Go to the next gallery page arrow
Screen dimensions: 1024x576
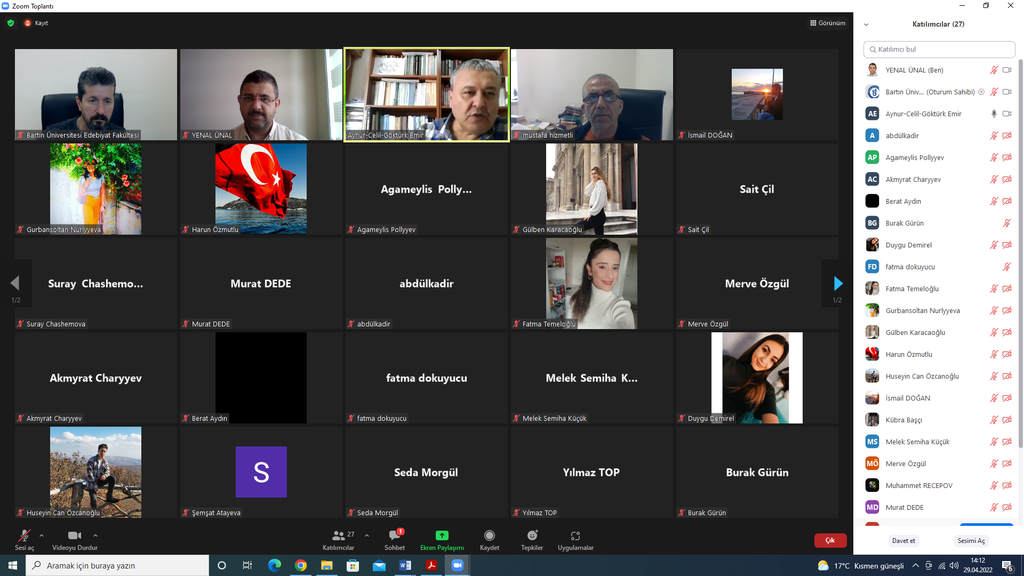pyautogui.click(x=838, y=283)
